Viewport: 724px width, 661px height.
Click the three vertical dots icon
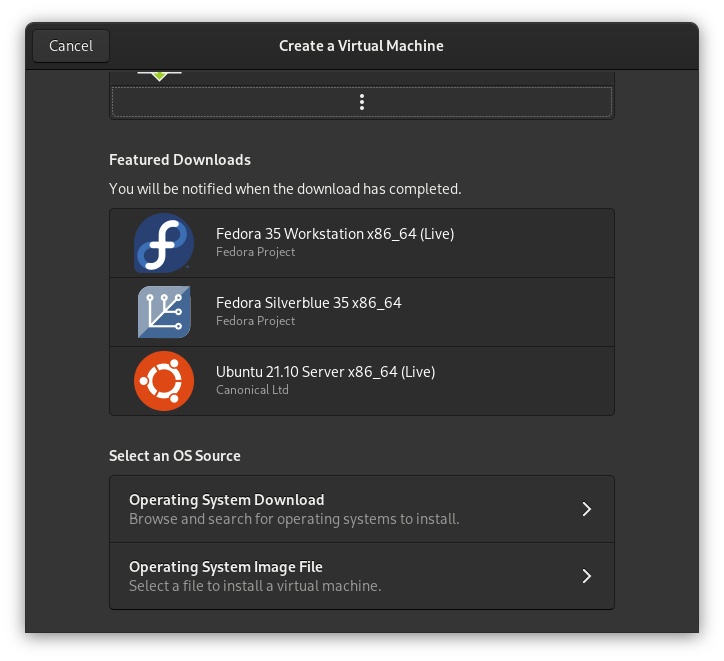click(362, 102)
